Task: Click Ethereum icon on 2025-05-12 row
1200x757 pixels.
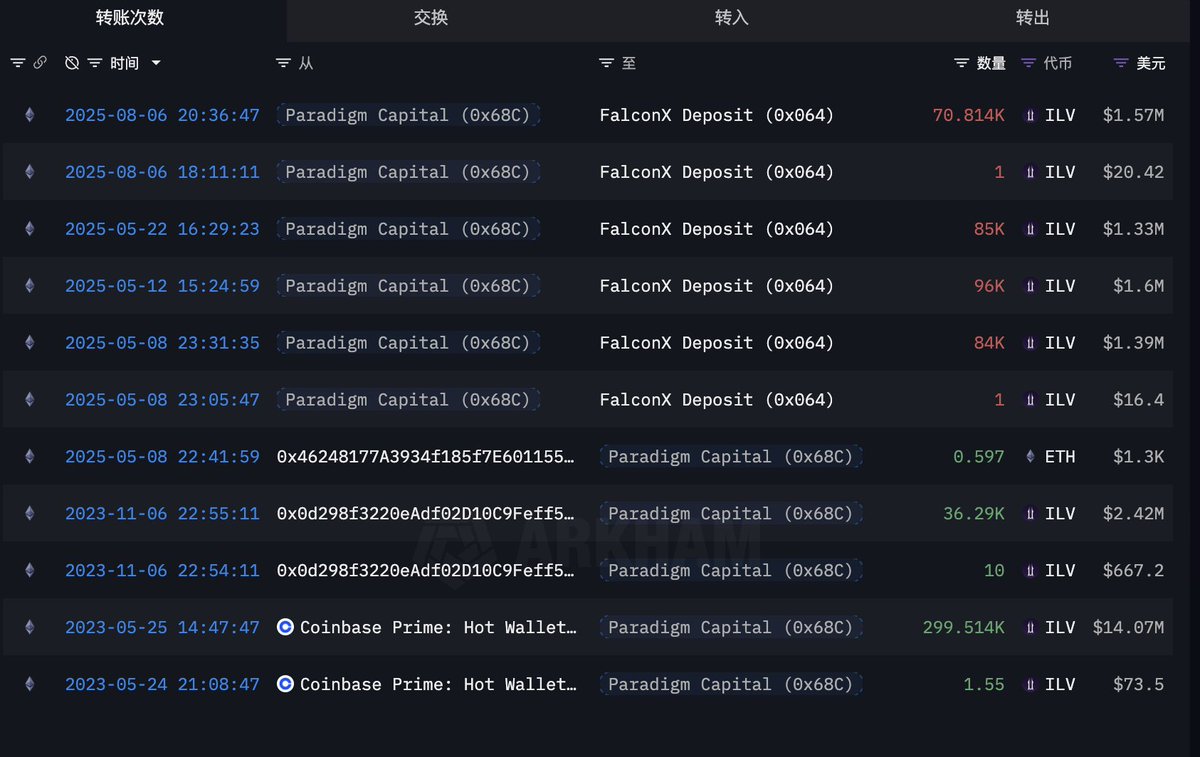Action: coord(29,286)
